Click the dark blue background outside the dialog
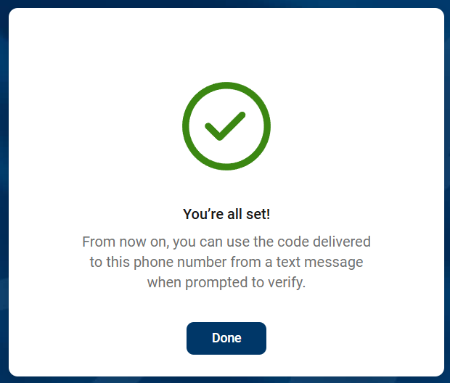This screenshot has width=450, height=383. tap(3, 192)
